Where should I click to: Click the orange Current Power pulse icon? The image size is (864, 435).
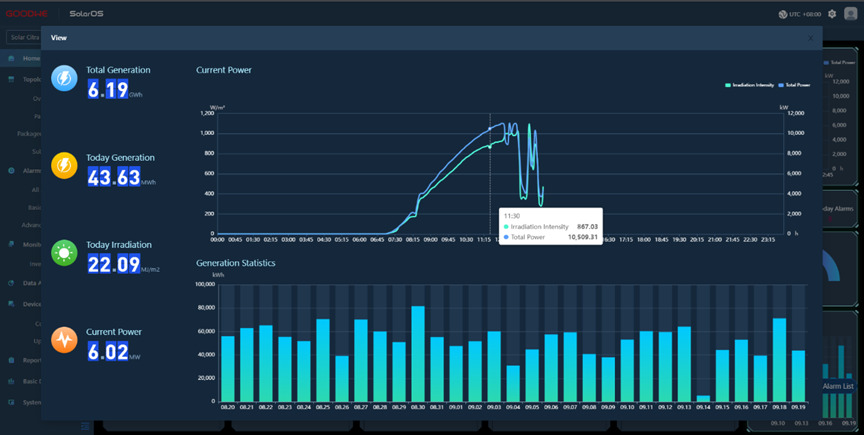[64, 340]
